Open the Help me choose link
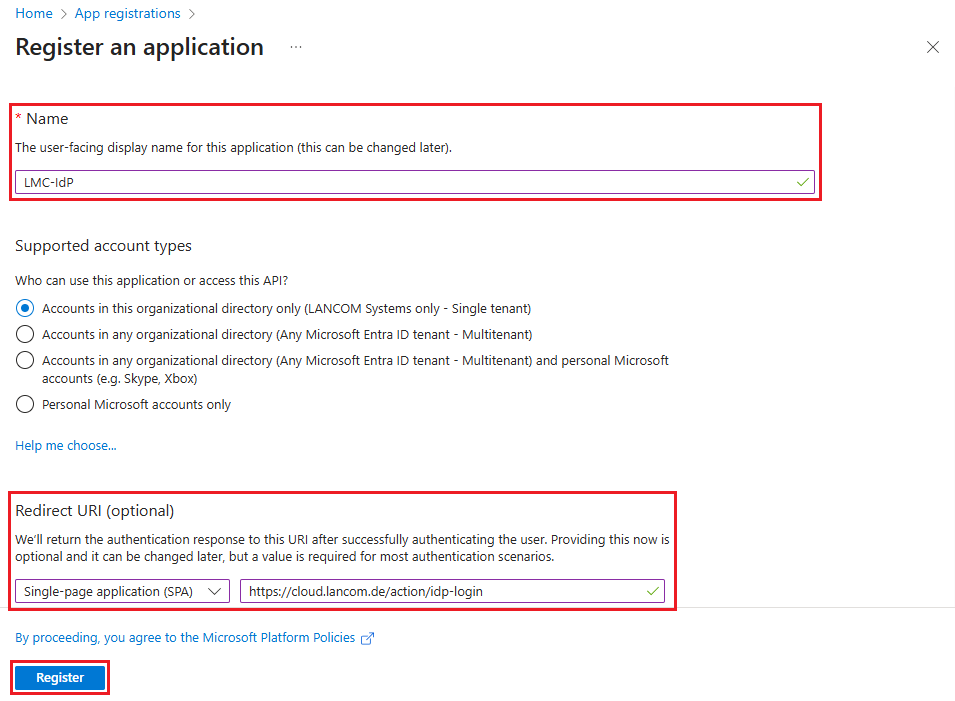 coord(66,446)
